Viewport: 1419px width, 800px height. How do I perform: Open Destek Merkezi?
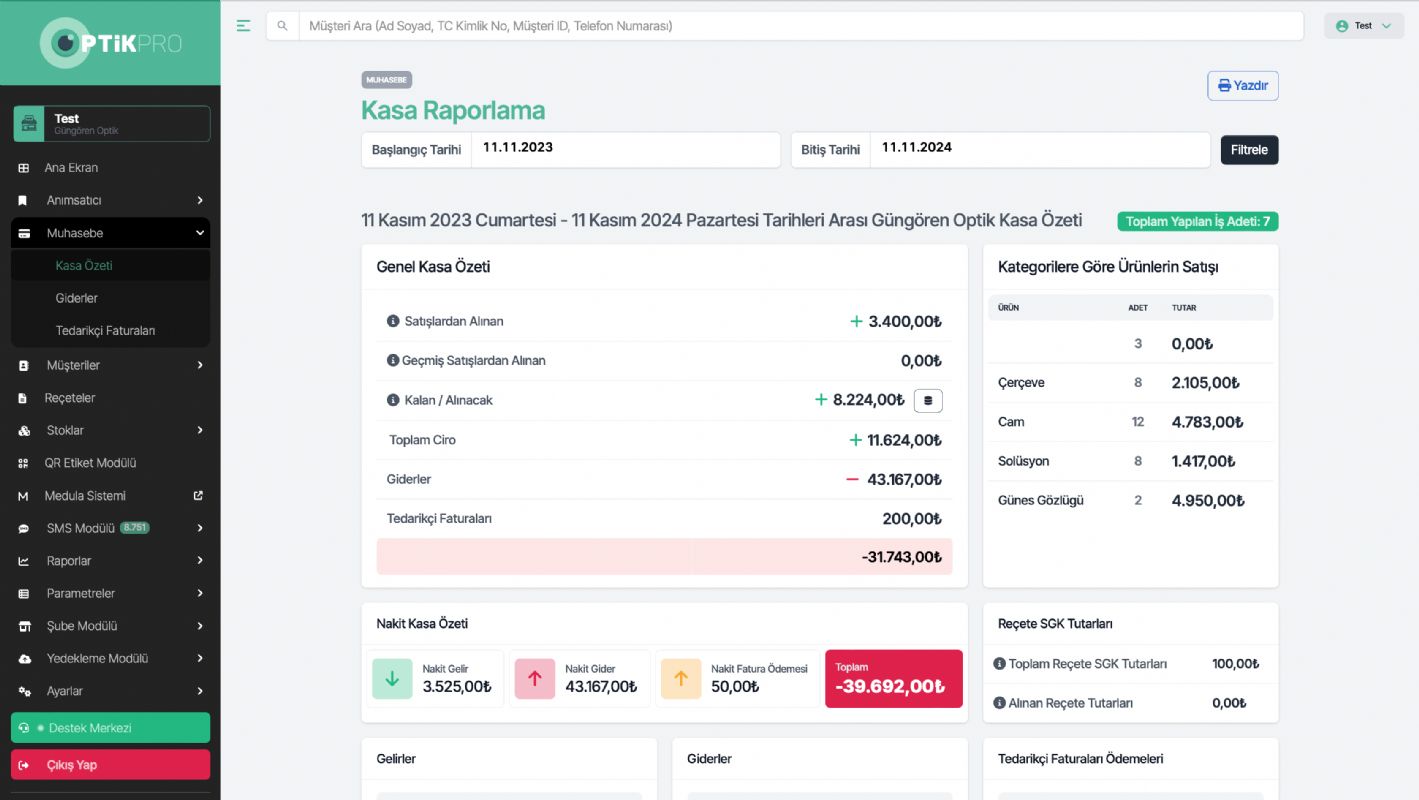[110, 728]
